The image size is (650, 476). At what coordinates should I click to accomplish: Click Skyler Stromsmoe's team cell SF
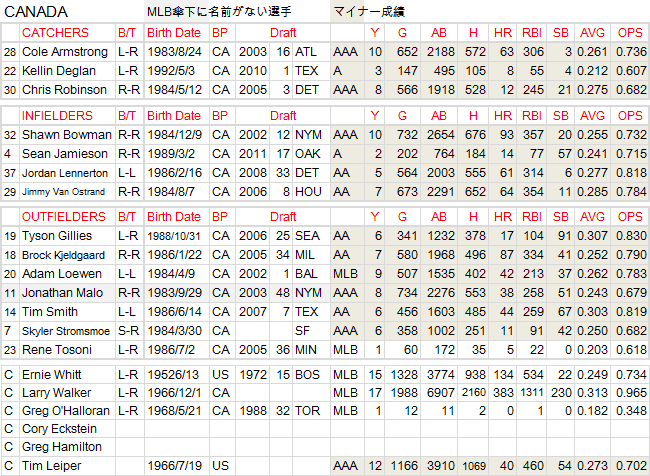coord(303,331)
